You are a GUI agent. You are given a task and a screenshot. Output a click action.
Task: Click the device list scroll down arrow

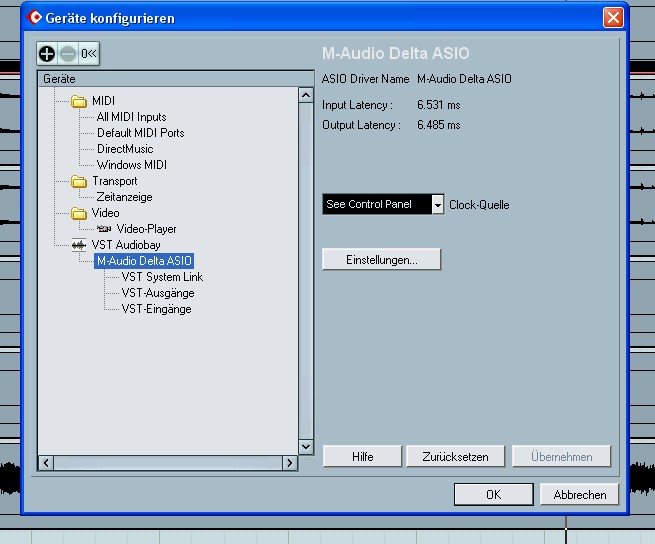(306, 447)
